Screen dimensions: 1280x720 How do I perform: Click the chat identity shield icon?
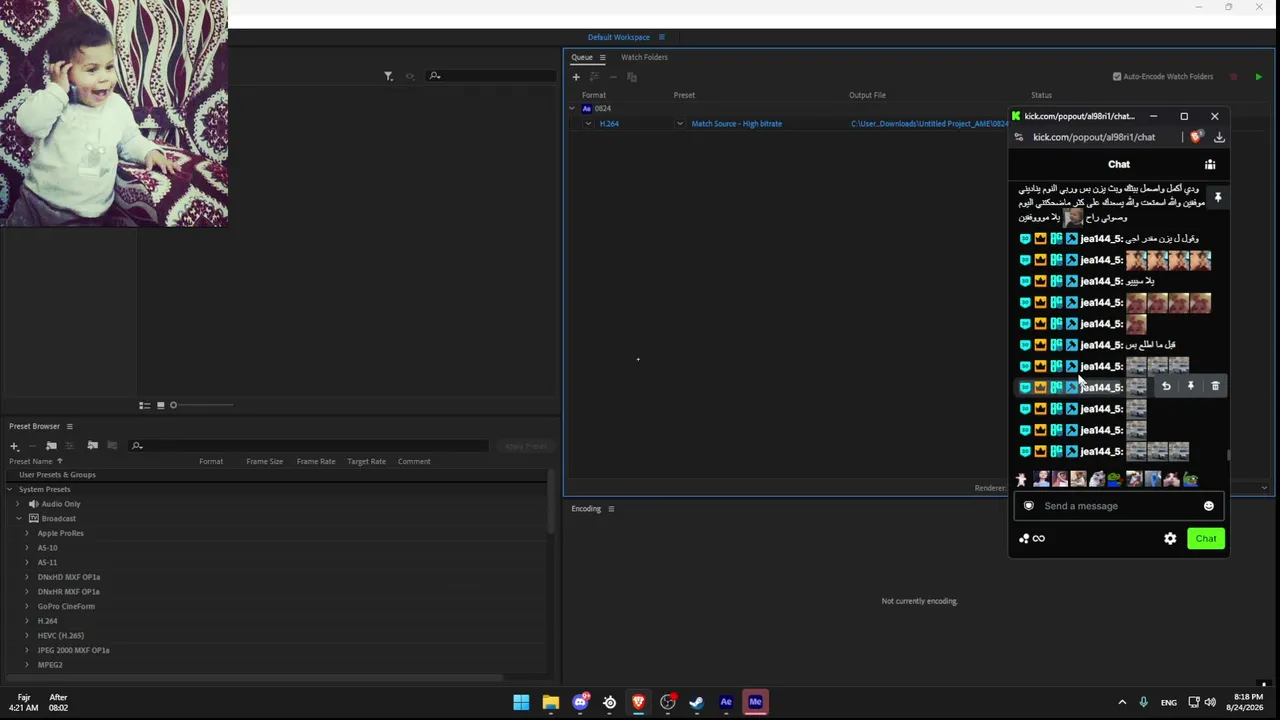[1028, 506]
